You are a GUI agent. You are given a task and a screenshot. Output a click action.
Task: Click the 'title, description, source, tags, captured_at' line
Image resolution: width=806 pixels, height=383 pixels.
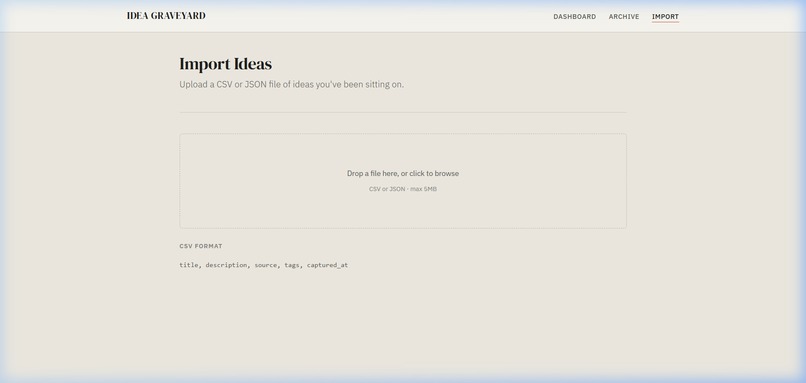tap(264, 265)
